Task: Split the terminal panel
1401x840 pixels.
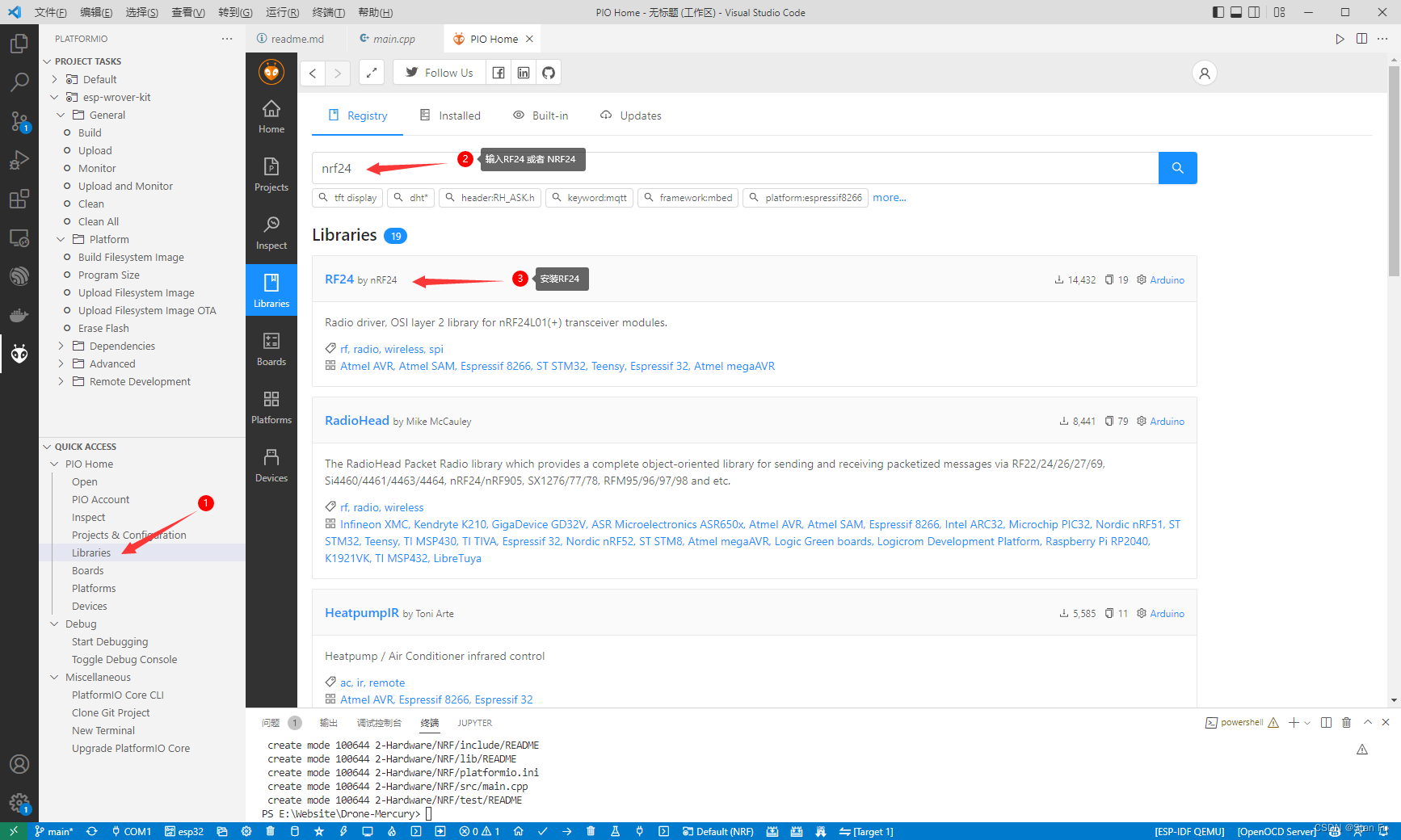Action: pos(1326,722)
